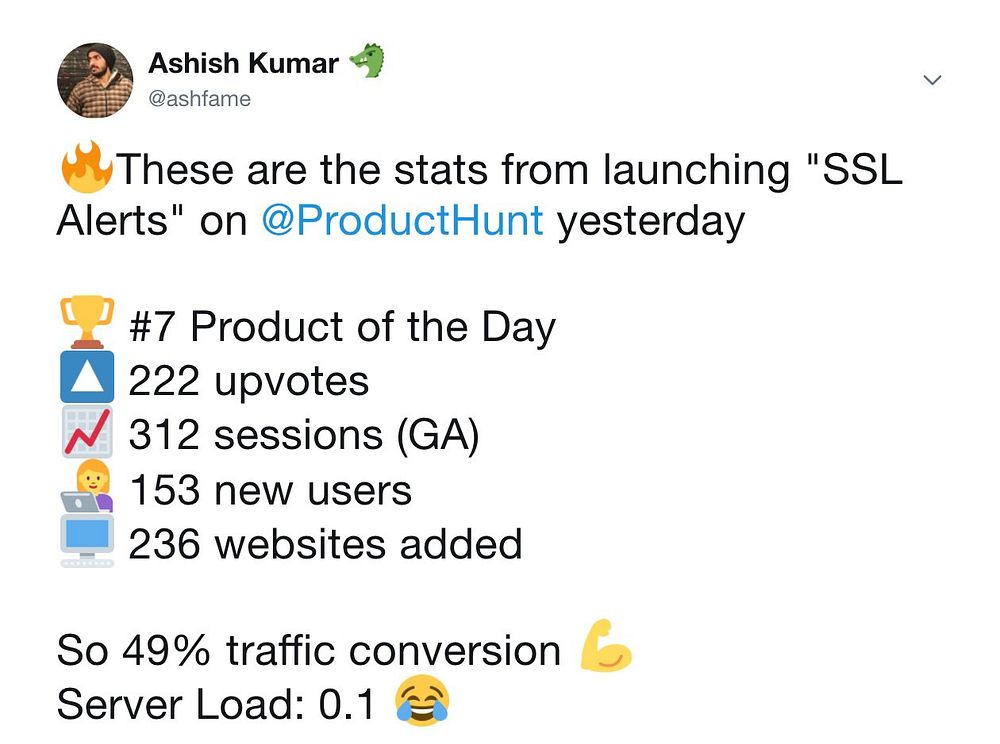
Task: Click the trophy emoji icon
Action: click(85, 326)
